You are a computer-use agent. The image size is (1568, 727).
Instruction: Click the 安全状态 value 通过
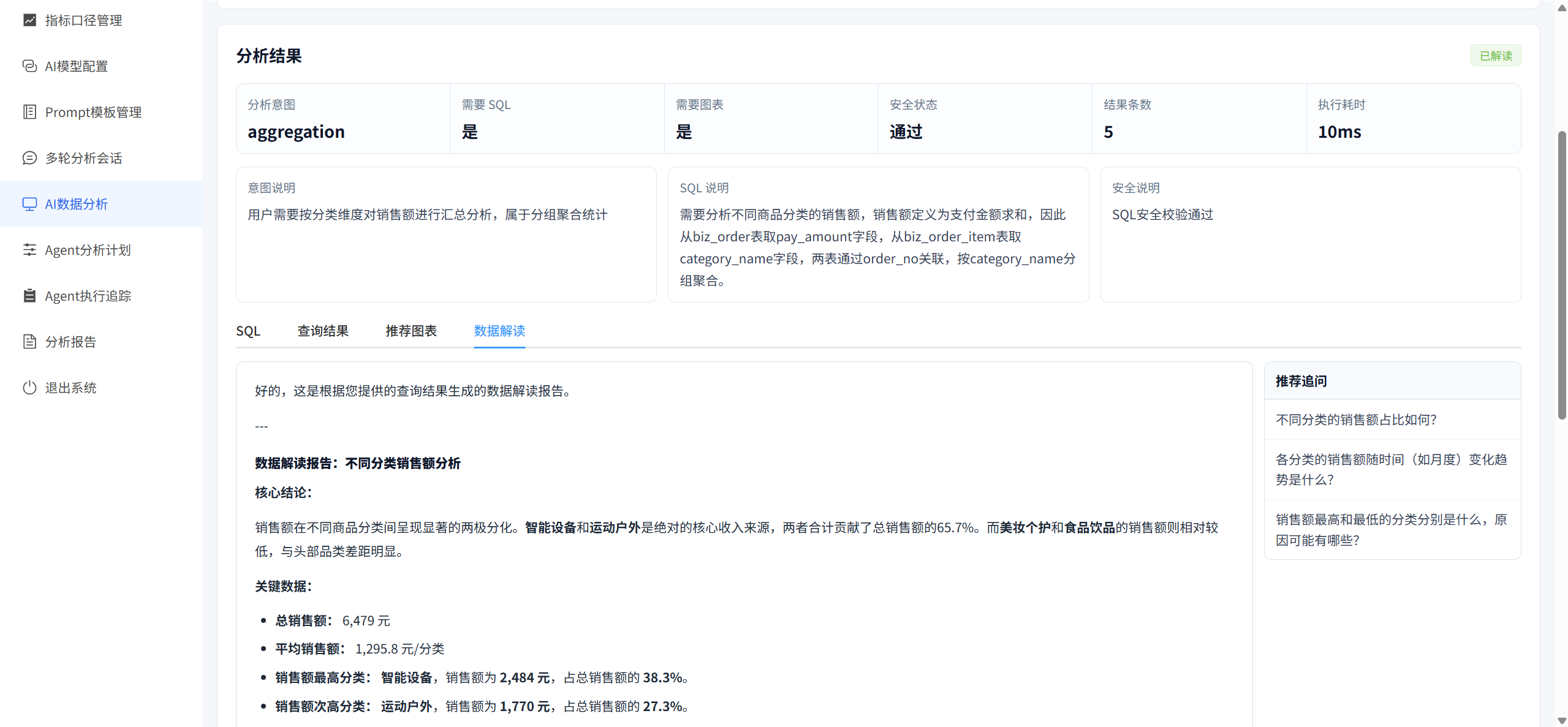click(x=906, y=132)
